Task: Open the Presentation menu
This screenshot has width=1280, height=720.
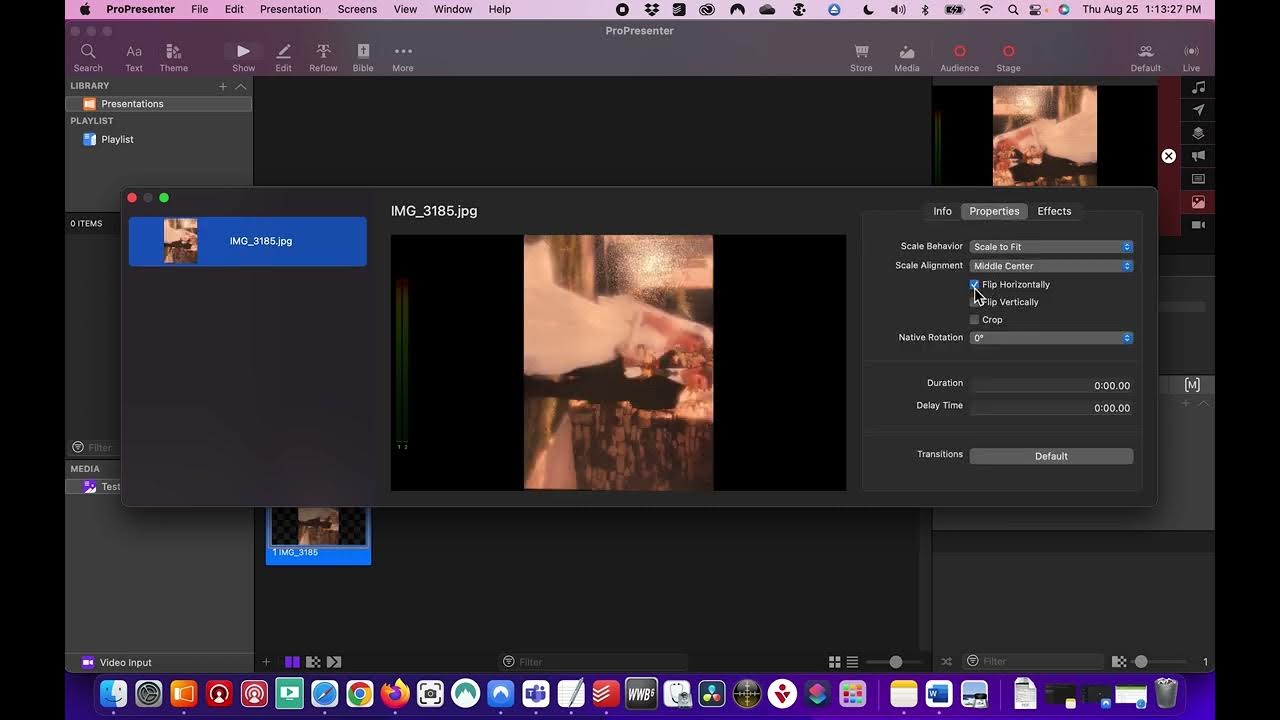Action: tap(290, 9)
